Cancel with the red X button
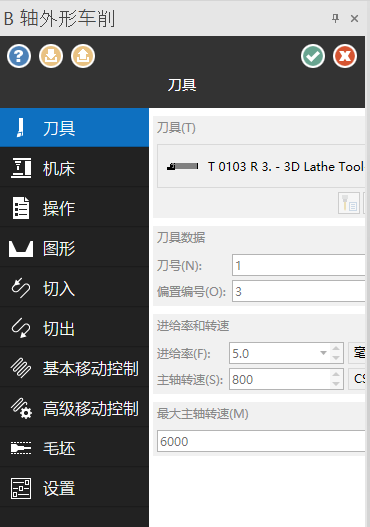 345,56
